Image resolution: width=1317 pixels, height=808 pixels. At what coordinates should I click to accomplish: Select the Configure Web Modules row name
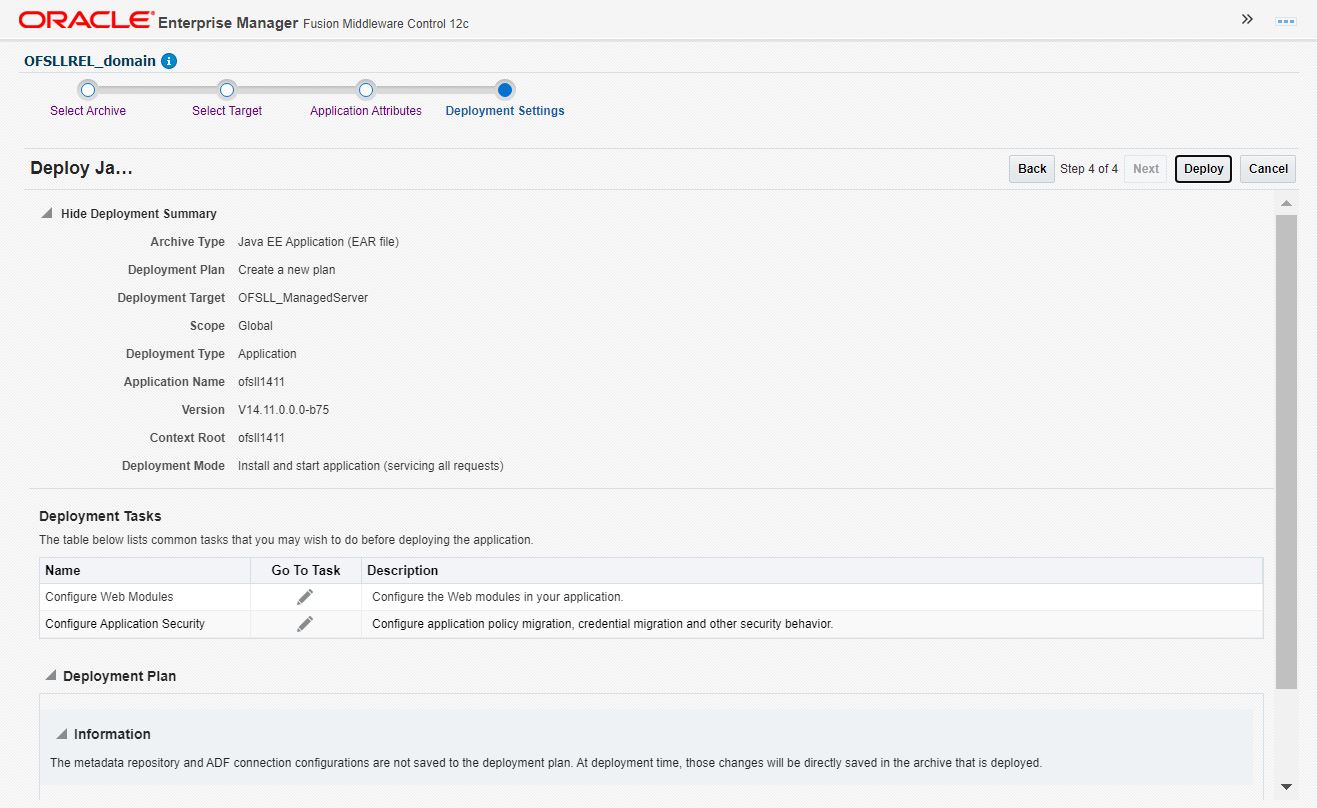tap(109, 597)
